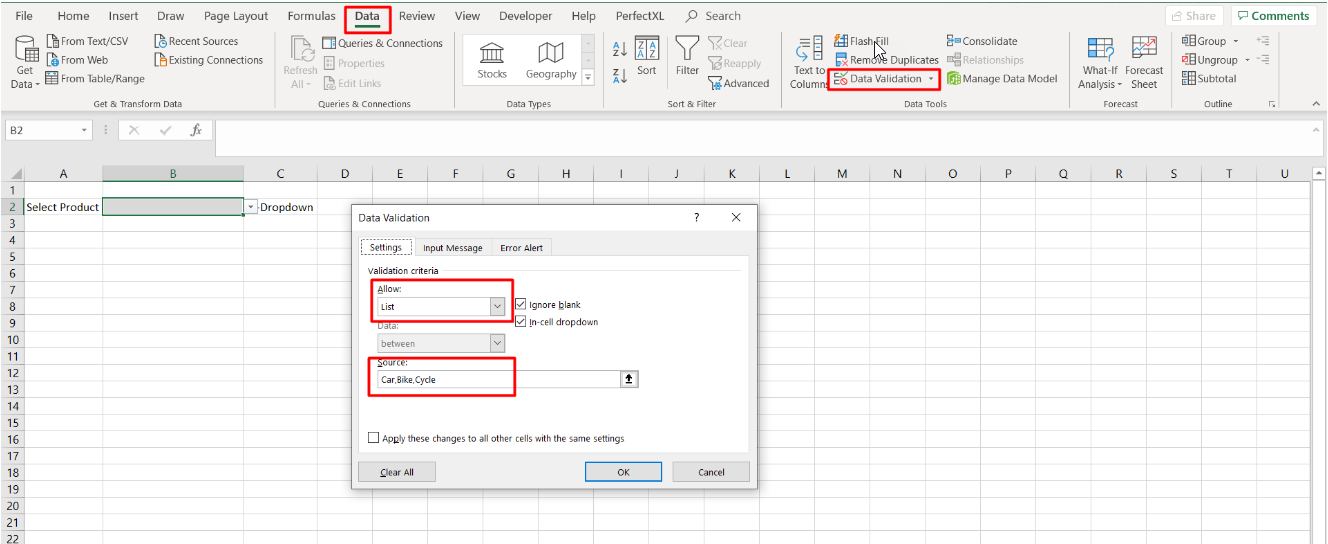Click OK in Data Validation dialog
Screen dimensions: 1328x544
[623, 472]
